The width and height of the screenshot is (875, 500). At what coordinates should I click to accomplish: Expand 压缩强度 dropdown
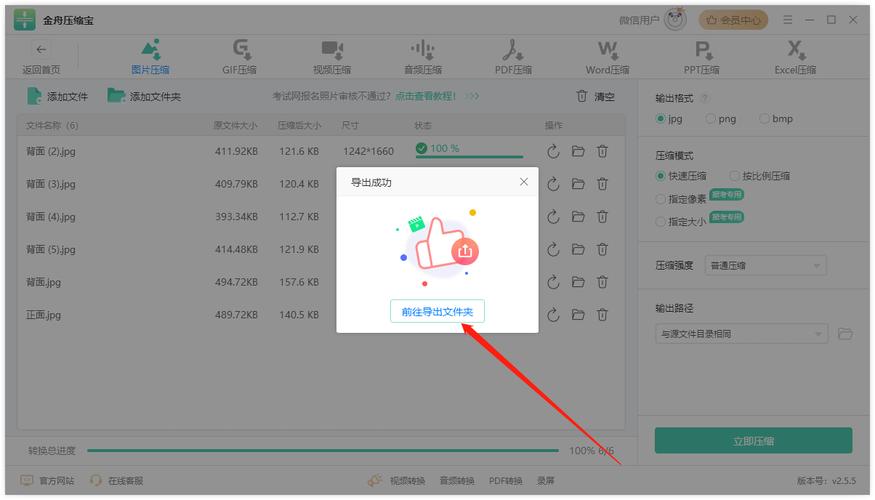coord(765,266)
